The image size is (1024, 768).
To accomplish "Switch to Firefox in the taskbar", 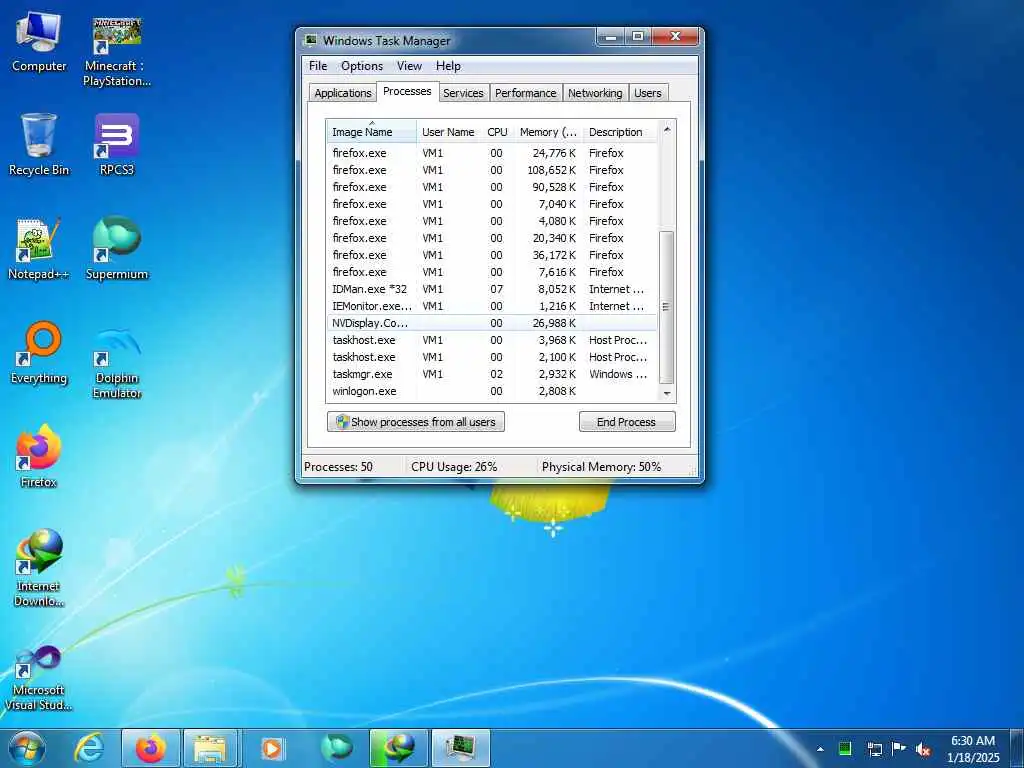I will coord(151,748).
